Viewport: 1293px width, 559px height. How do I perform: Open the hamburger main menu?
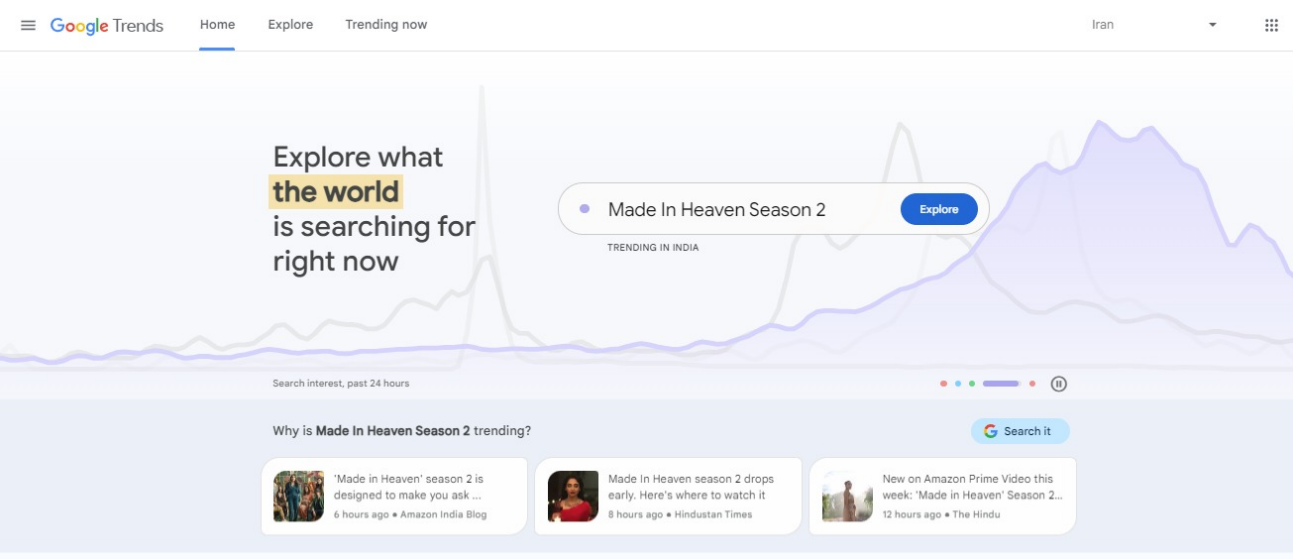28,25
